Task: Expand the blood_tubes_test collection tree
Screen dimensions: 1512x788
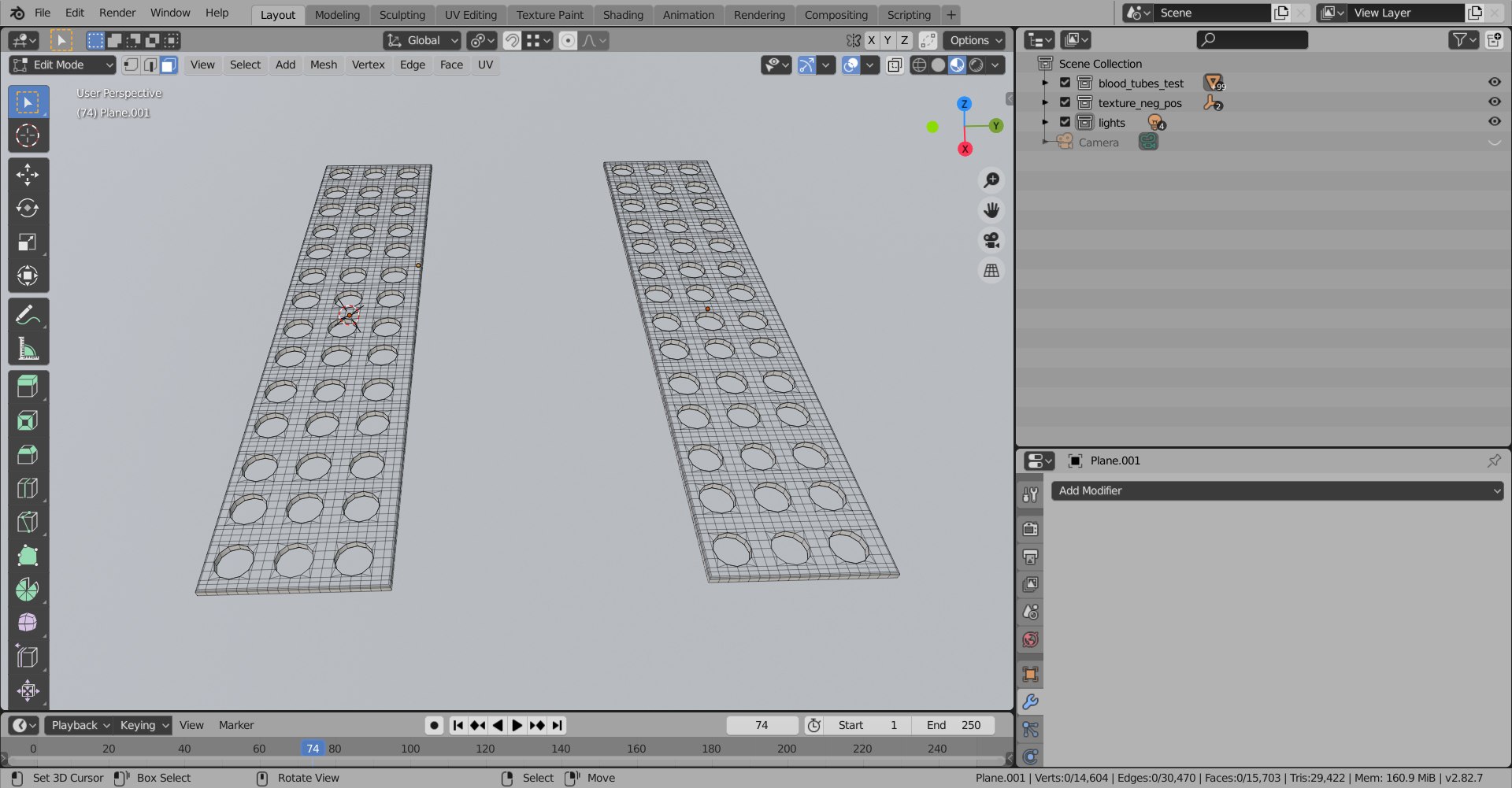Action: 1045,83
